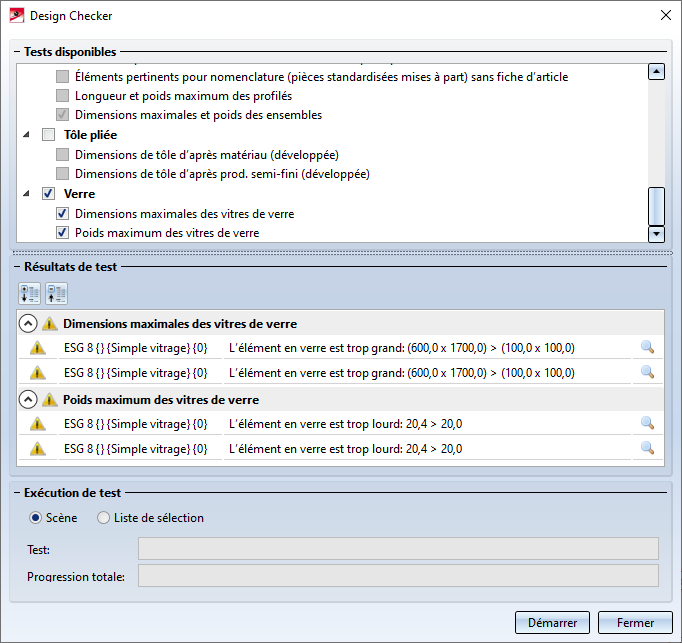Toggle Dimensions maximales et poids des ensembles

tap(62, 115)
